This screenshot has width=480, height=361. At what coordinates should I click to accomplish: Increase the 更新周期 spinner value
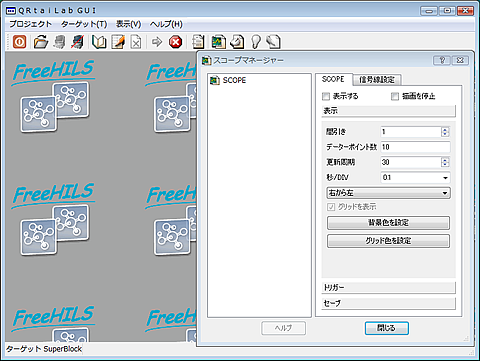click(x=445, y=160)
